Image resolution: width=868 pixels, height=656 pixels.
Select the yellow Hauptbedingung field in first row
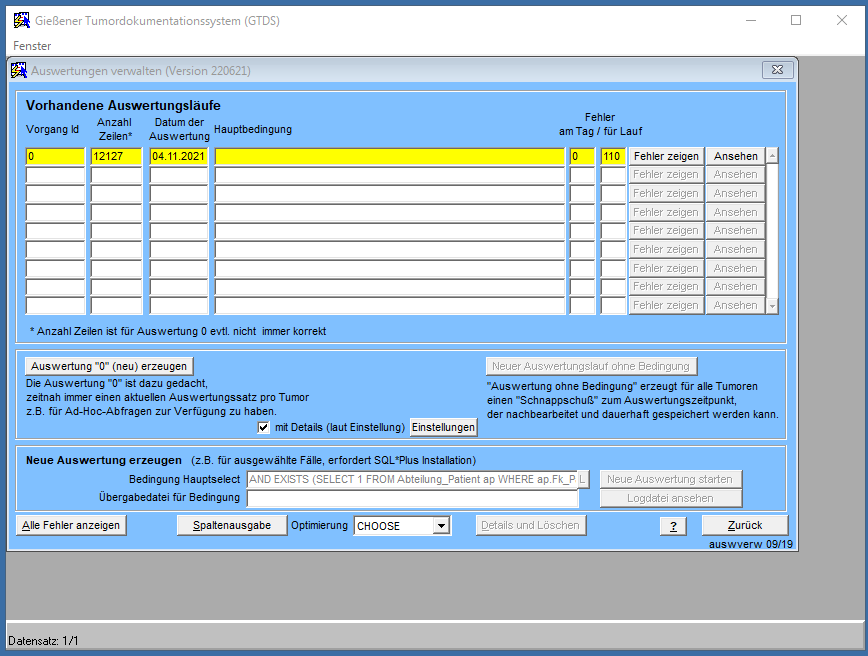[x=389, y=156]
